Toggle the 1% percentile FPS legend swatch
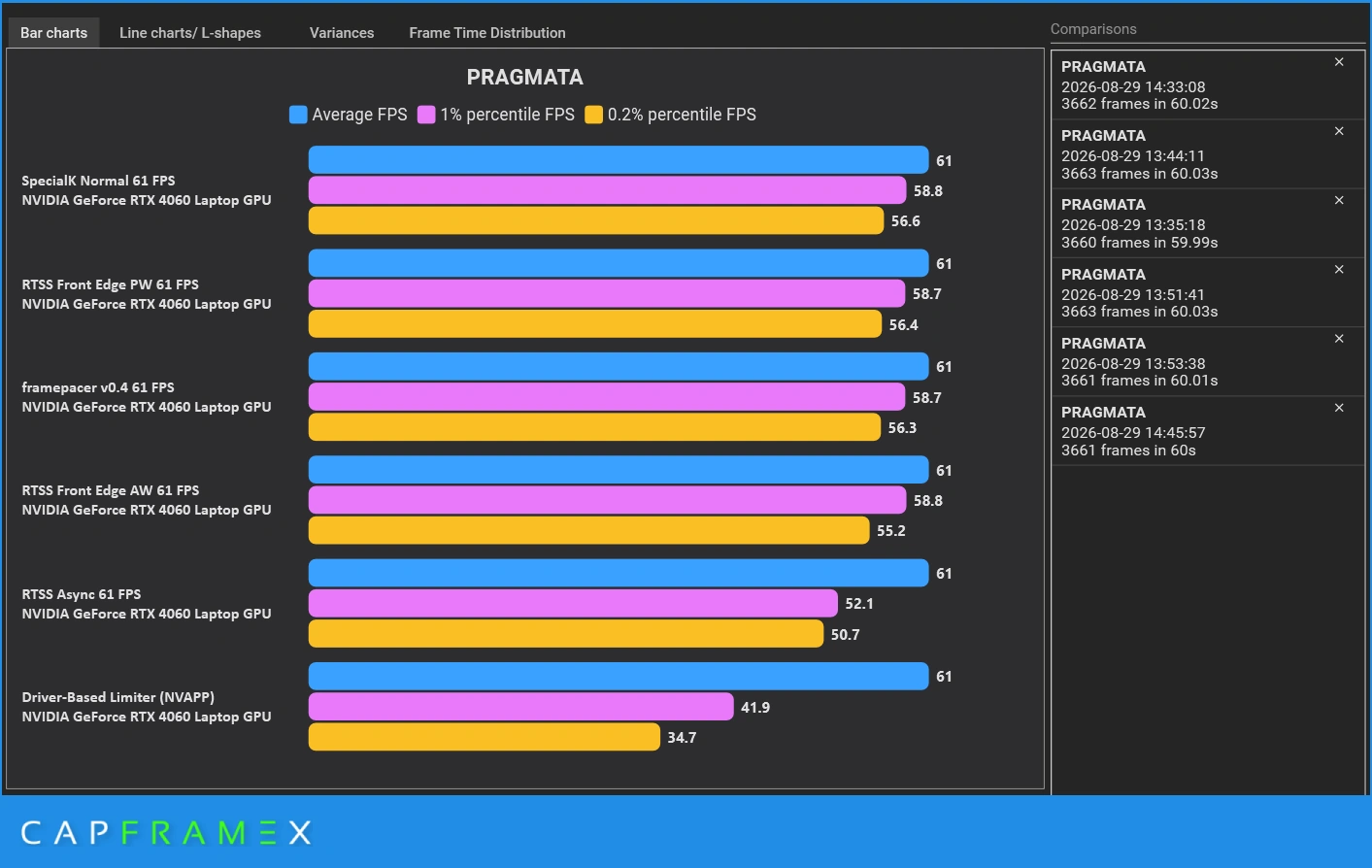The width and height of the screenshot is (1372, 868). [x=426, y=115]
